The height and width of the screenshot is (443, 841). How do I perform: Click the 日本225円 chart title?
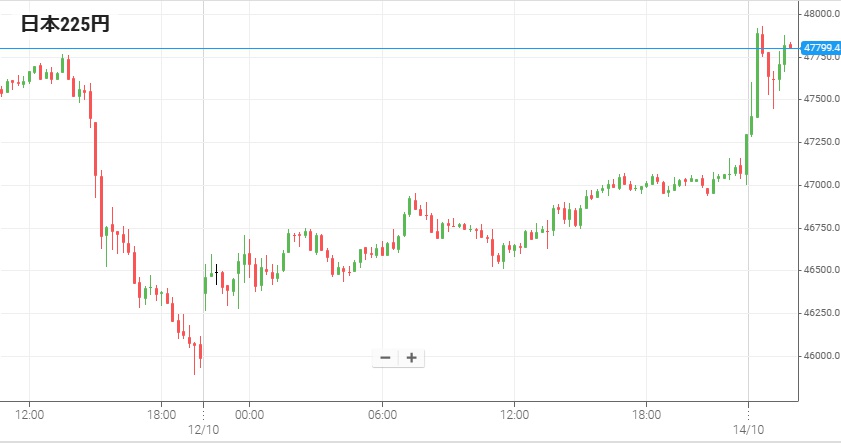click(65, 25)
